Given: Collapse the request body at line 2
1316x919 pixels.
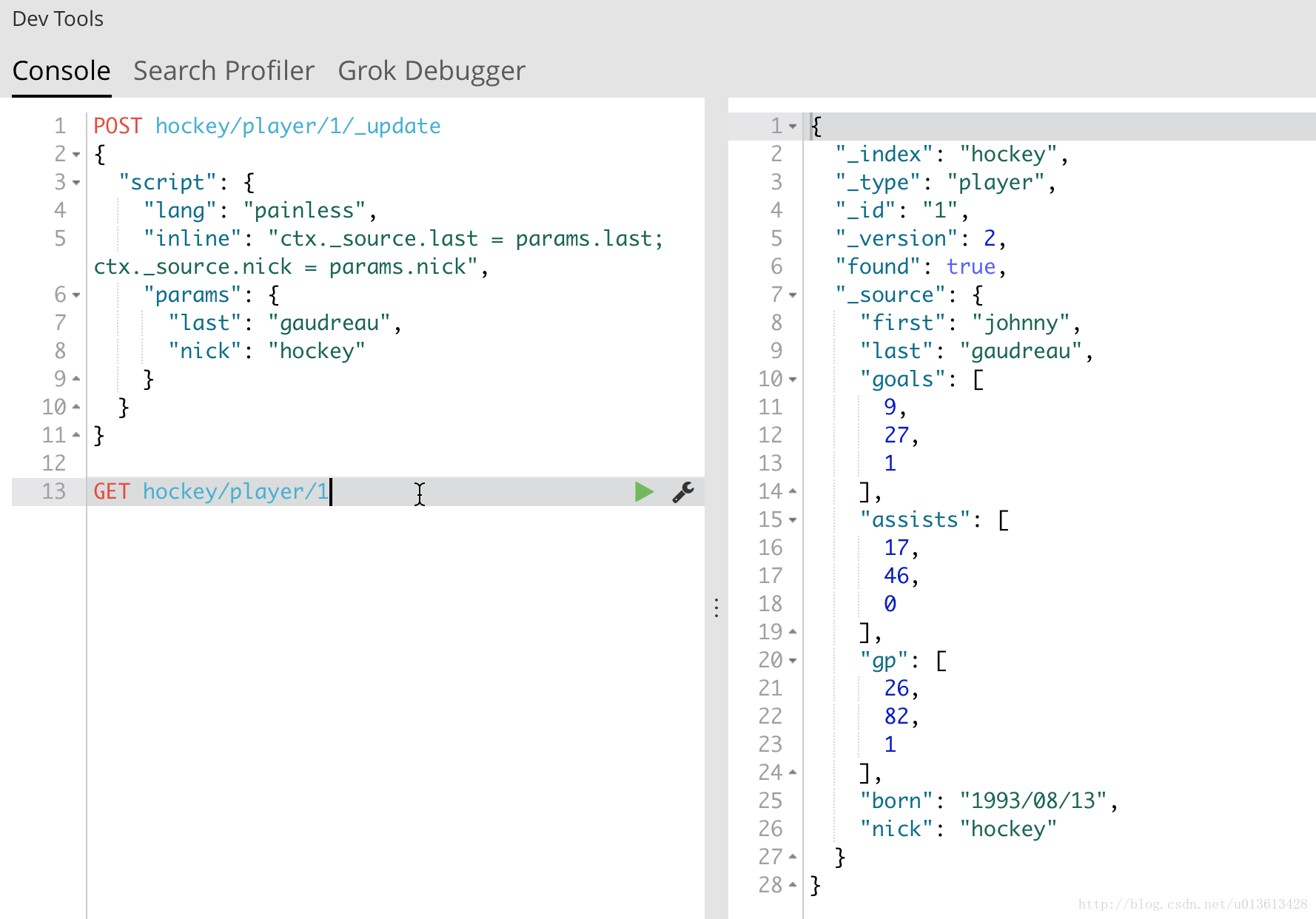Looking at the screenshot, I should [76, 155].
